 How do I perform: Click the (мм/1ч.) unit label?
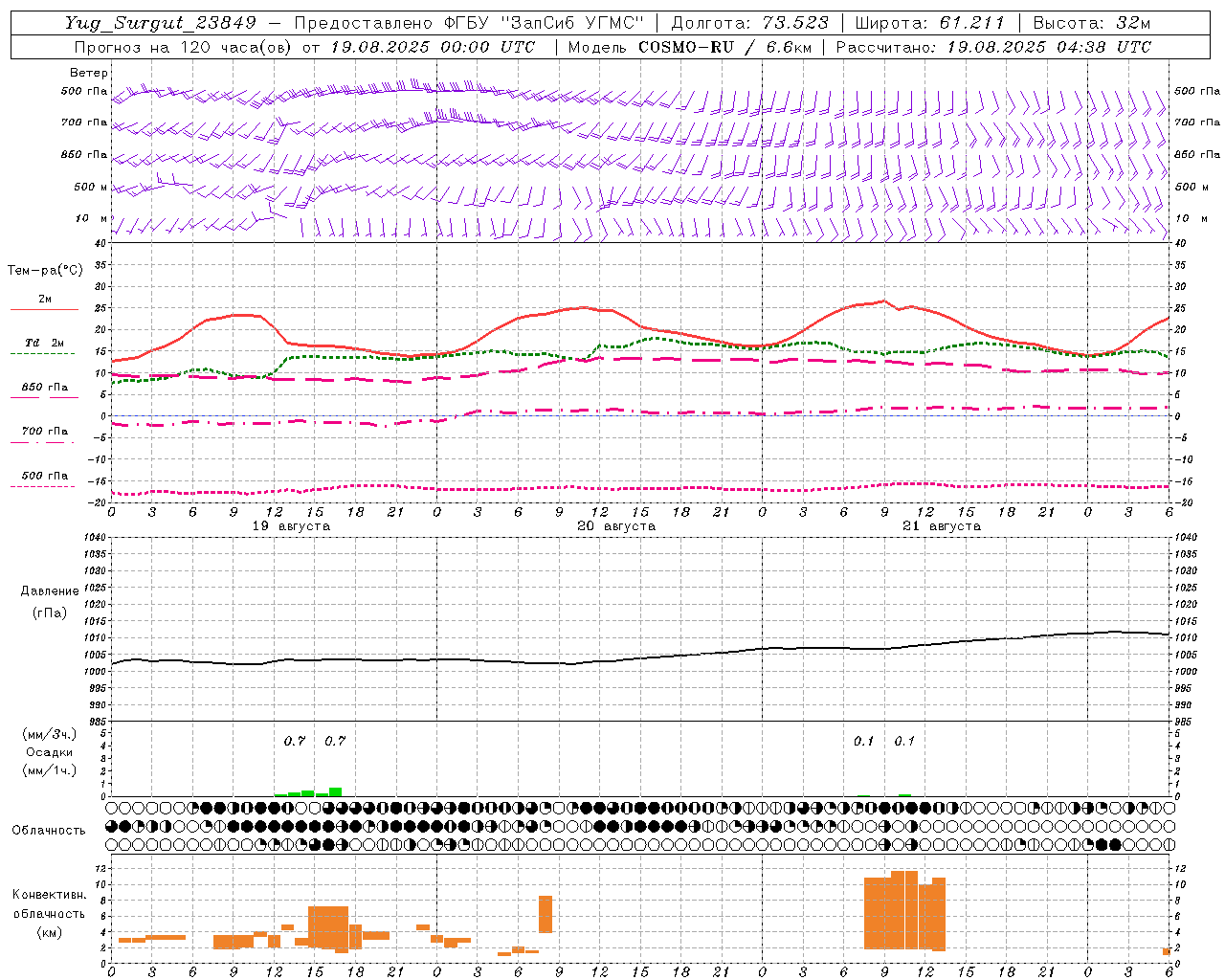(49, 770)
